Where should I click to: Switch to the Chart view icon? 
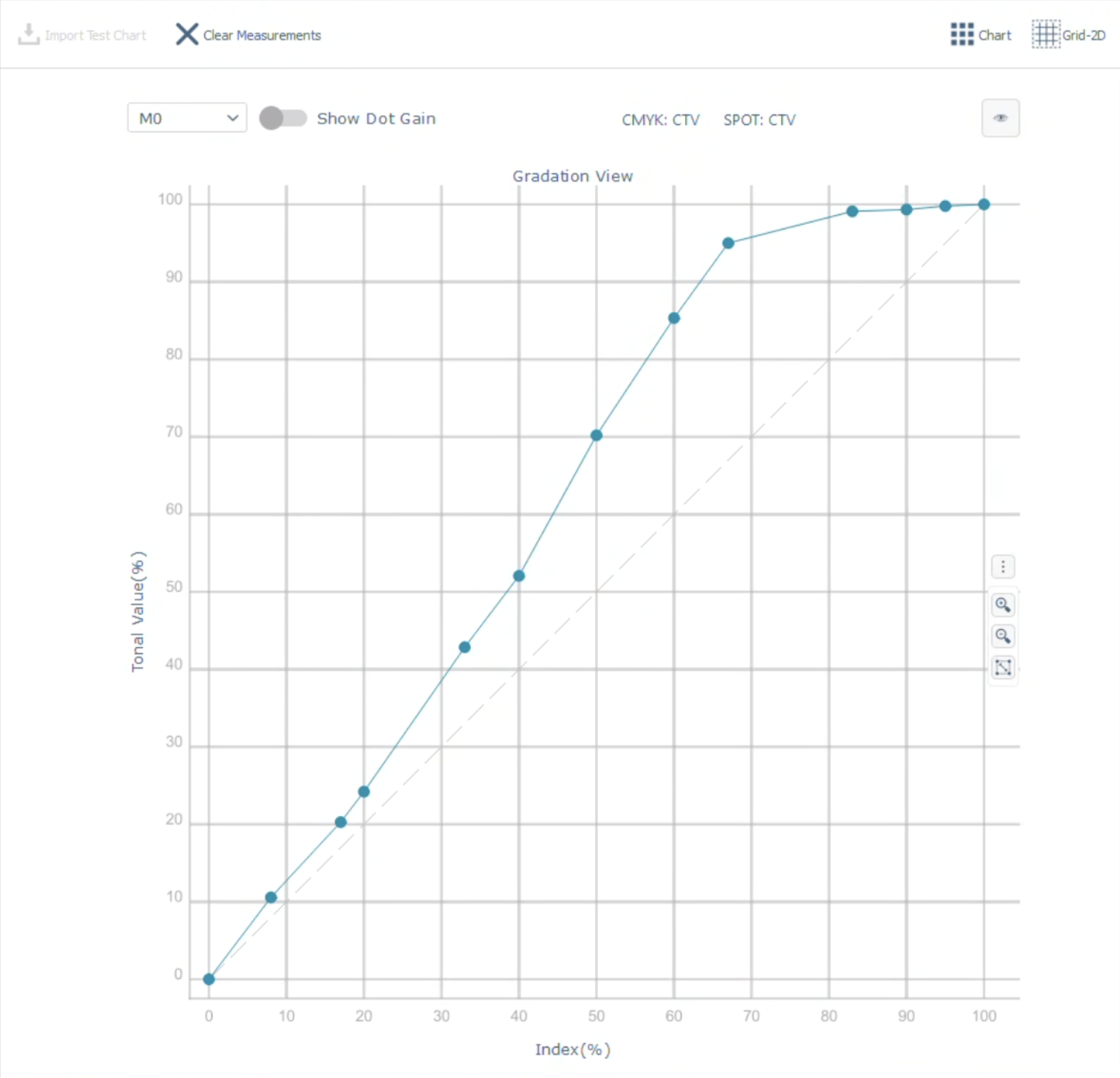coord(962,34)
